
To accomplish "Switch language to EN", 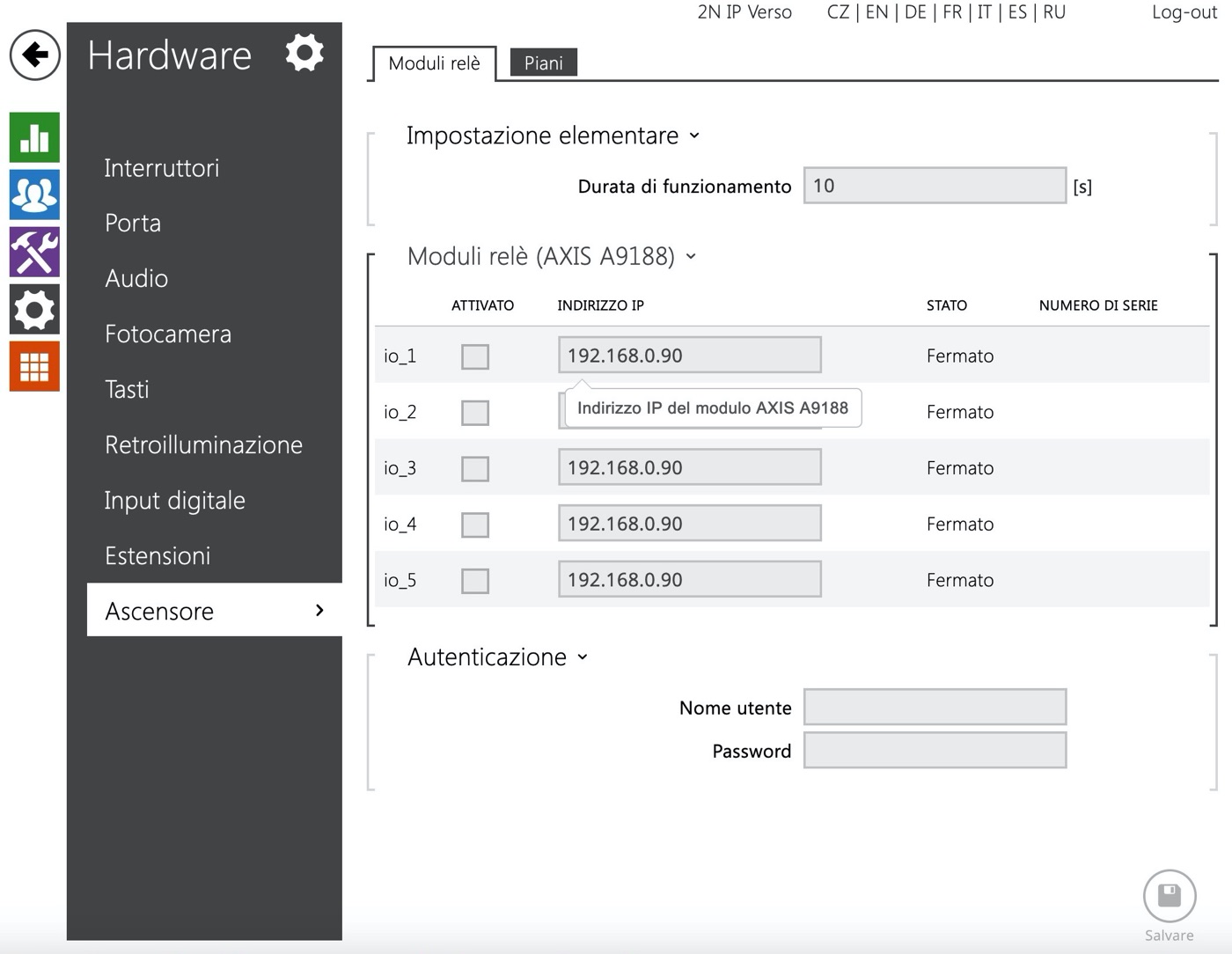I will pos(876,12).
